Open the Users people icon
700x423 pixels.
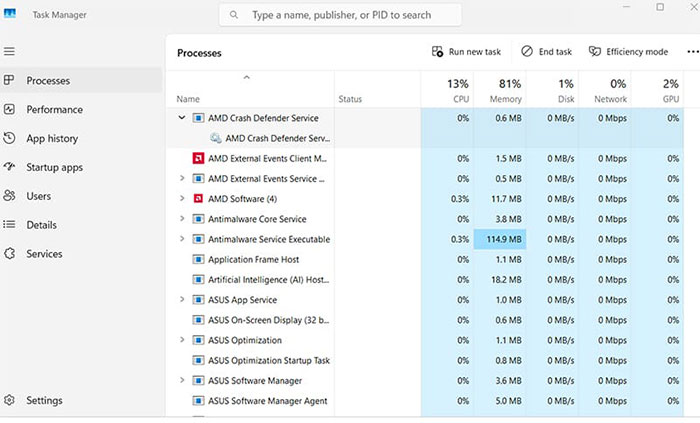[x=9, y=196]
